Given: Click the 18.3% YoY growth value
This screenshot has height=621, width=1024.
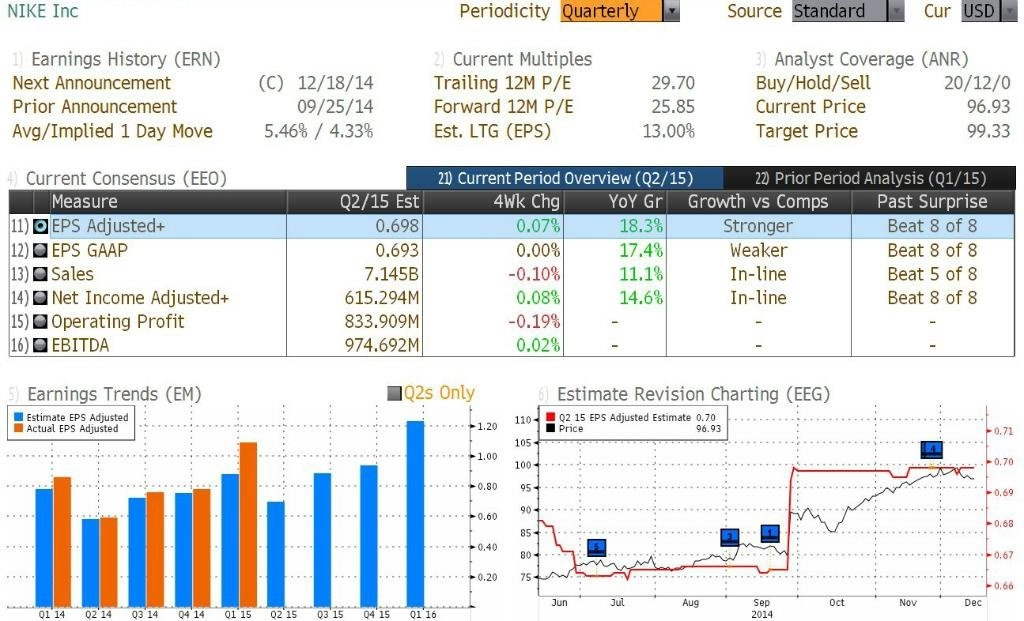Looking at the screenshot, I should [641, 226].
